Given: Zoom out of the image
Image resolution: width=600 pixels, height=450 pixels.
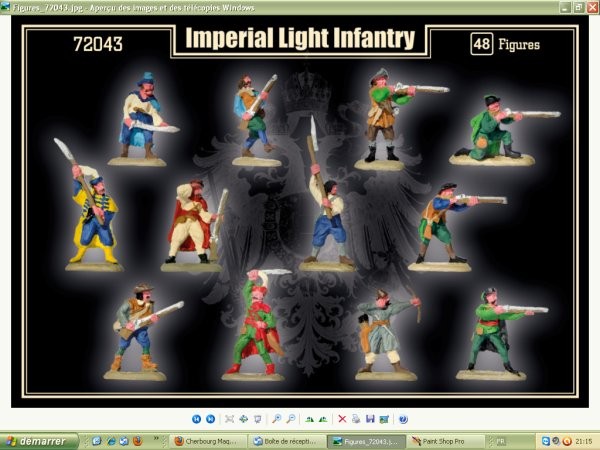Looking at the screenshot, I should 291,419.
